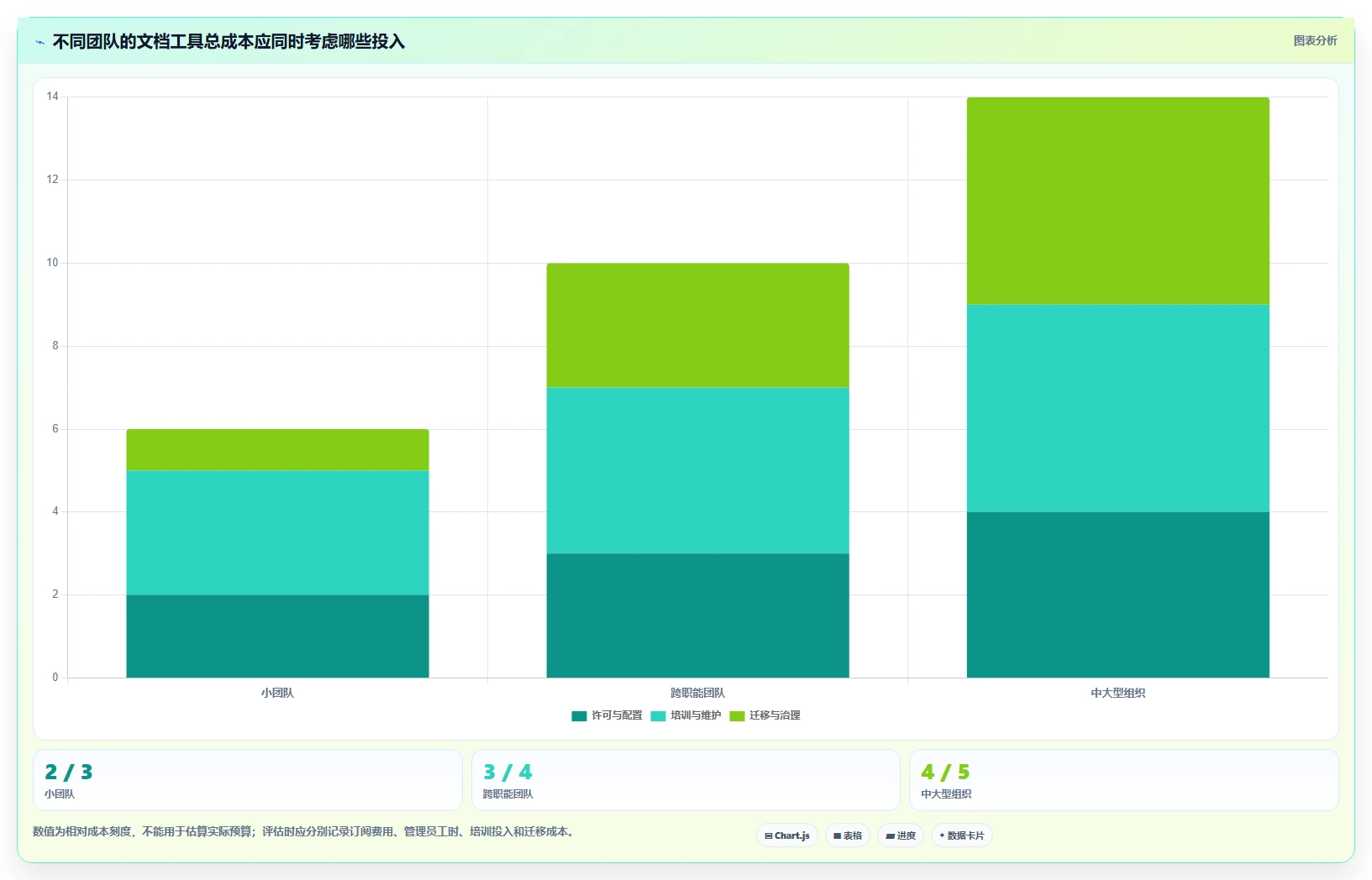Open the 3 / 4 跨职能团队 data card
This screenshot has height=880, width=1372.
pos(686,780)
